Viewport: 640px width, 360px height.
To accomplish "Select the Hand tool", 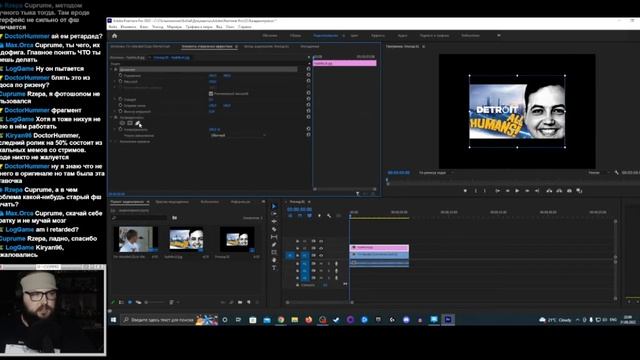I will [x=274, y=260].
